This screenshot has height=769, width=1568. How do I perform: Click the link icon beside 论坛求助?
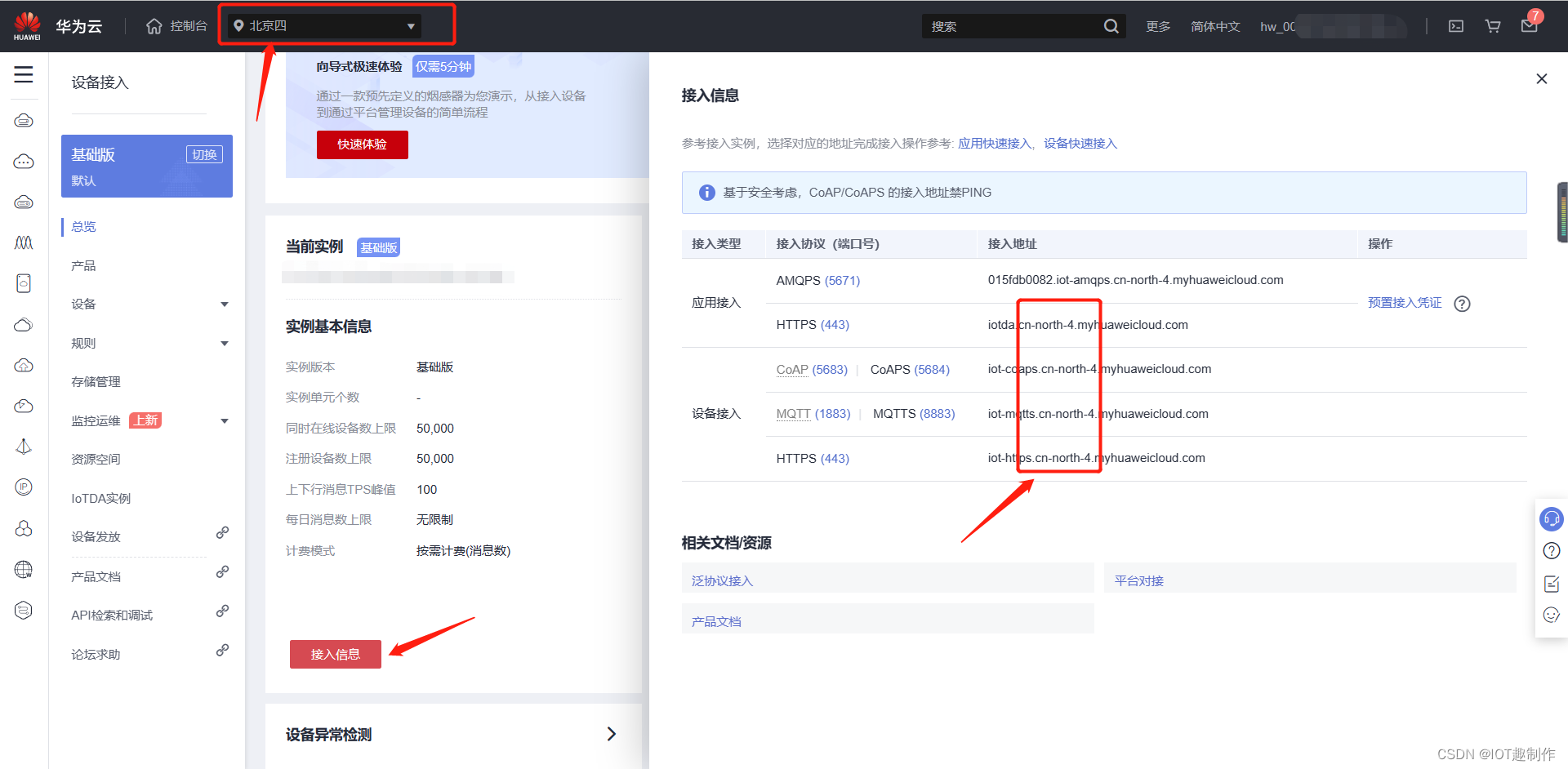tap(222, 651)
